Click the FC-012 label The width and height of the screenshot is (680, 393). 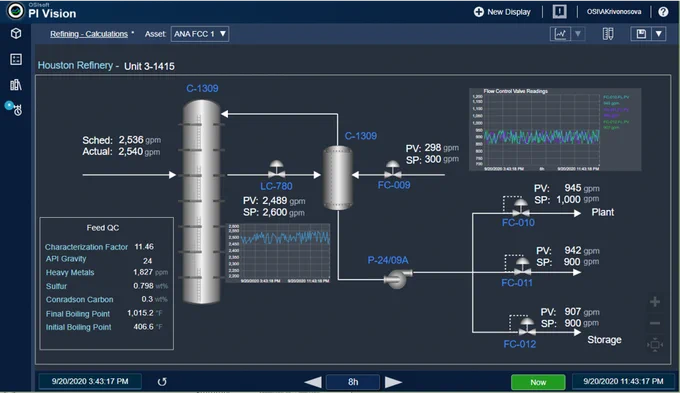pos(520,344)
